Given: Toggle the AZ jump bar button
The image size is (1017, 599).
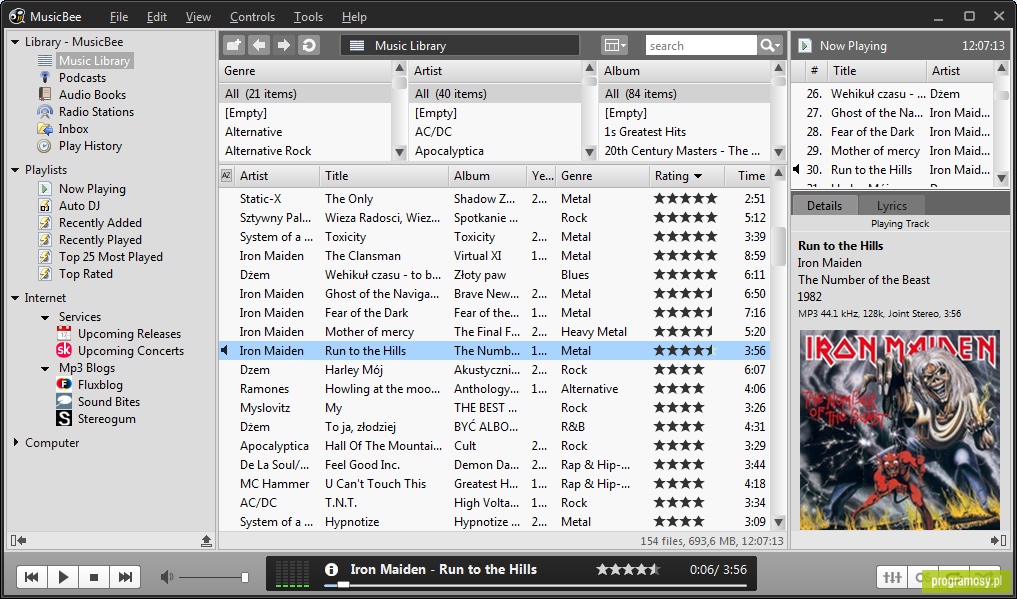Looking at the screenshot, I should tap(226, 176).
